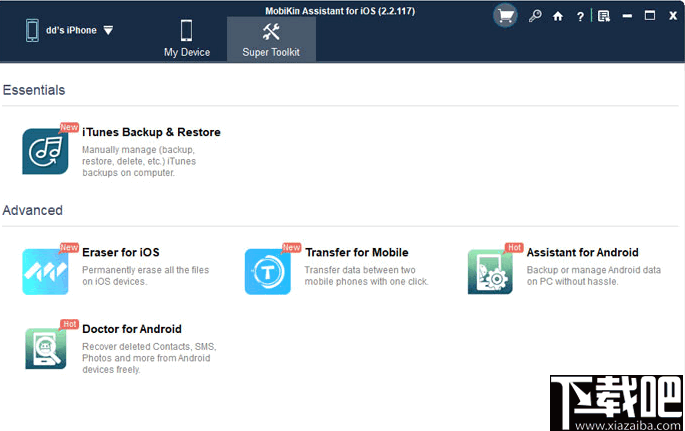The image size is (685, 431).
Task: Click the feedback menu list icon
Action: click(604, 17)
